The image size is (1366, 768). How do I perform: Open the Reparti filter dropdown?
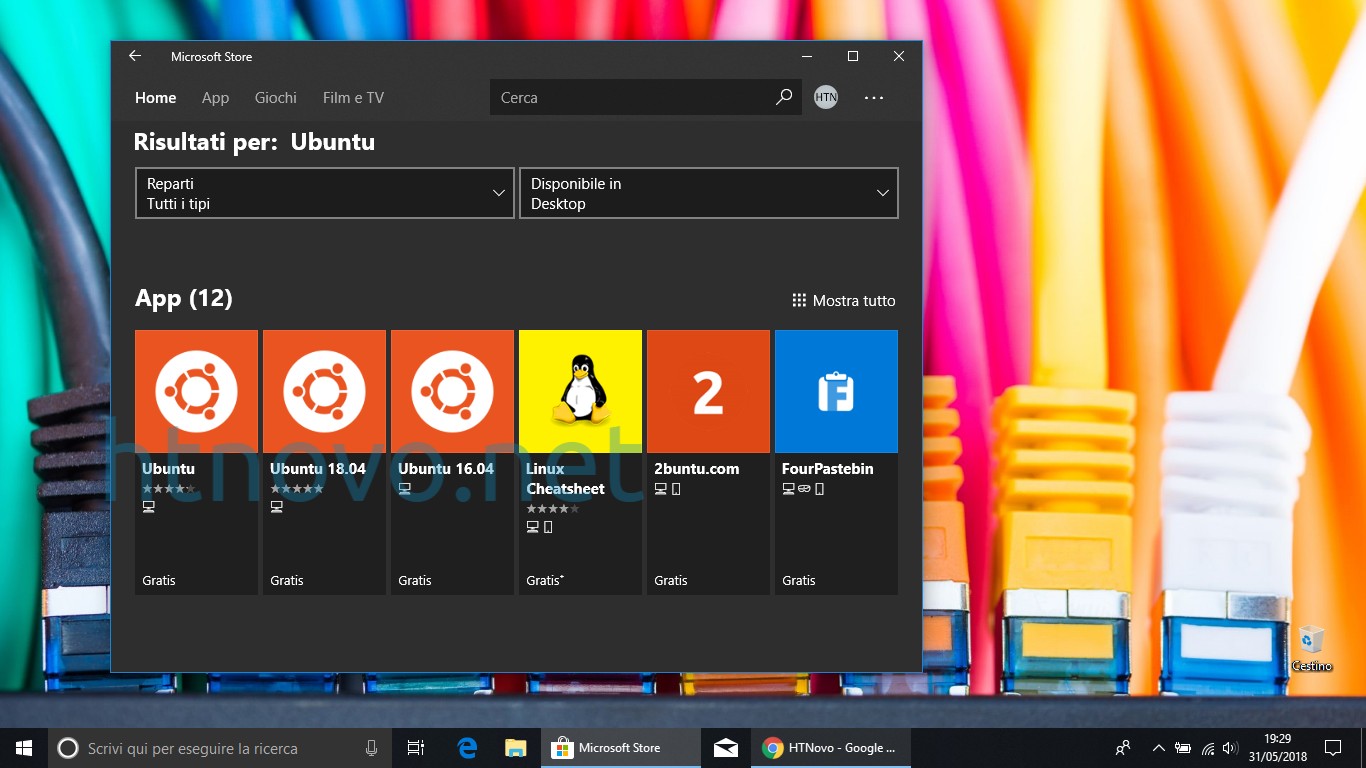click(x=324, y=193)
